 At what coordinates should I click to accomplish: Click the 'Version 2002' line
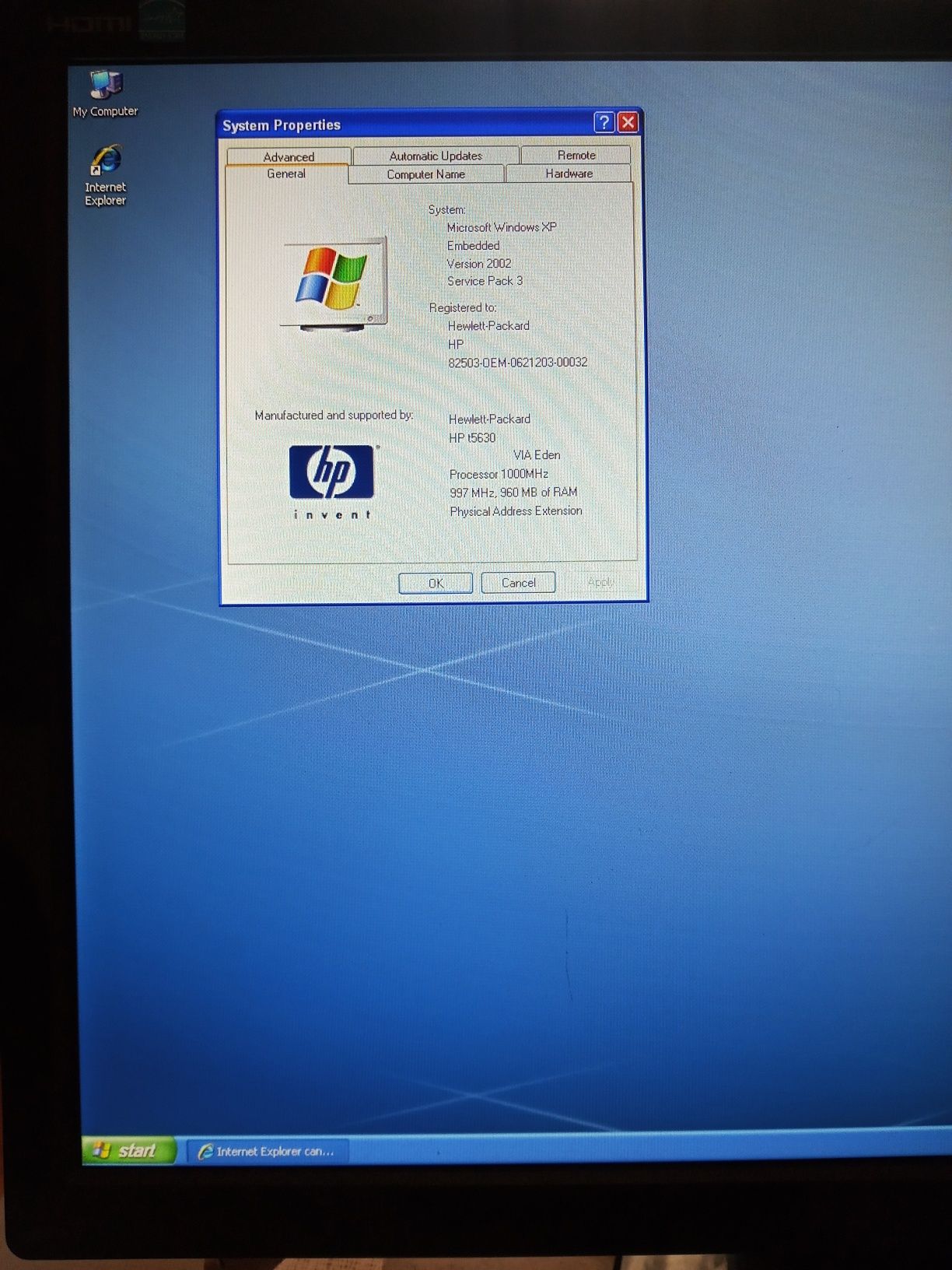(x=479, y=263)
